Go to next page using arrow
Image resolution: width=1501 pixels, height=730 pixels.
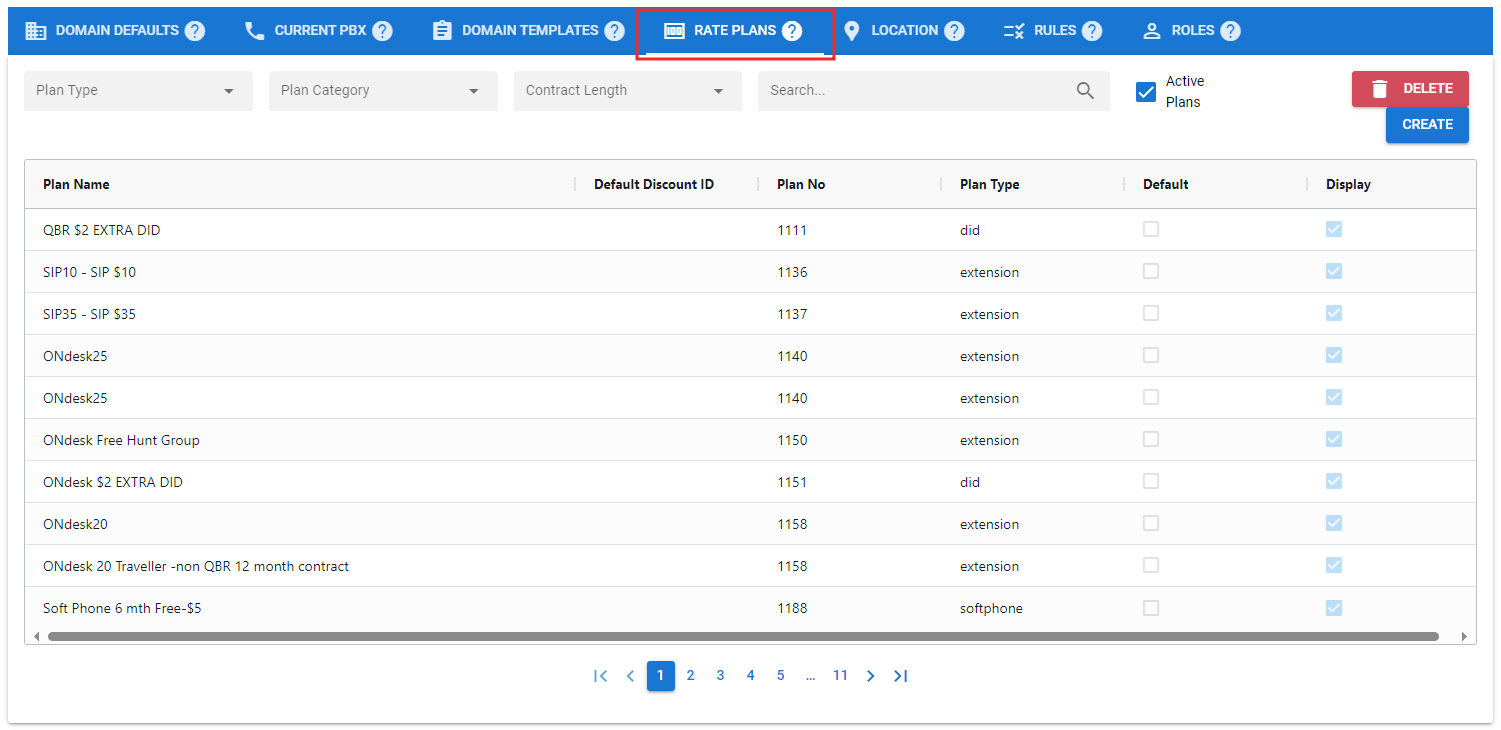[870, 676]
